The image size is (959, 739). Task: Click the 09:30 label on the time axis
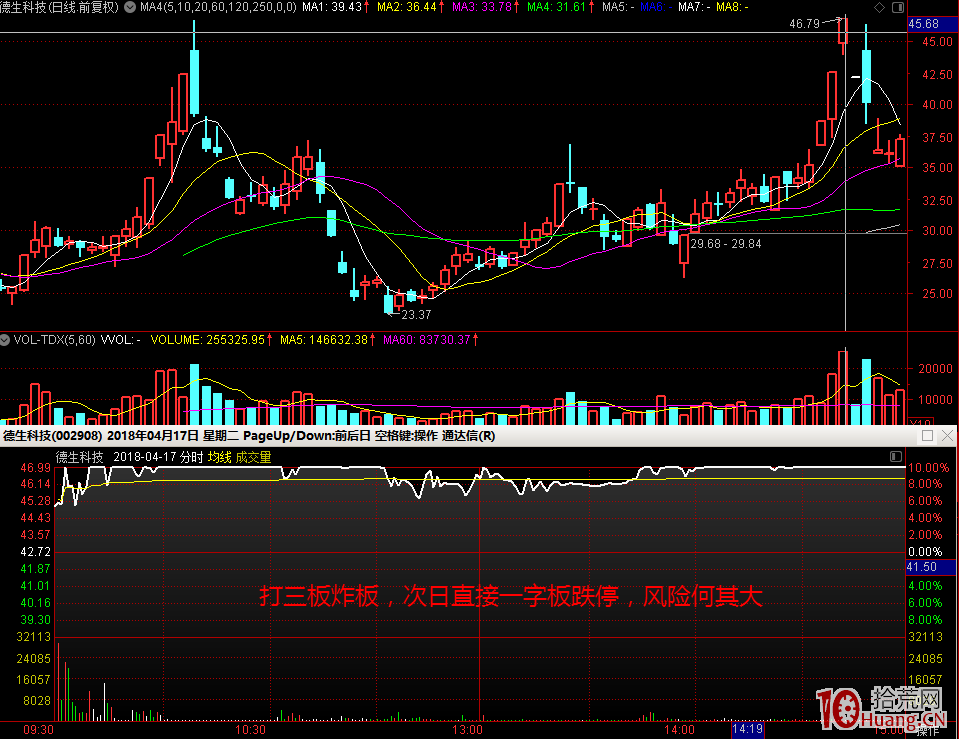pyautogui.click(x=39, y=730)
